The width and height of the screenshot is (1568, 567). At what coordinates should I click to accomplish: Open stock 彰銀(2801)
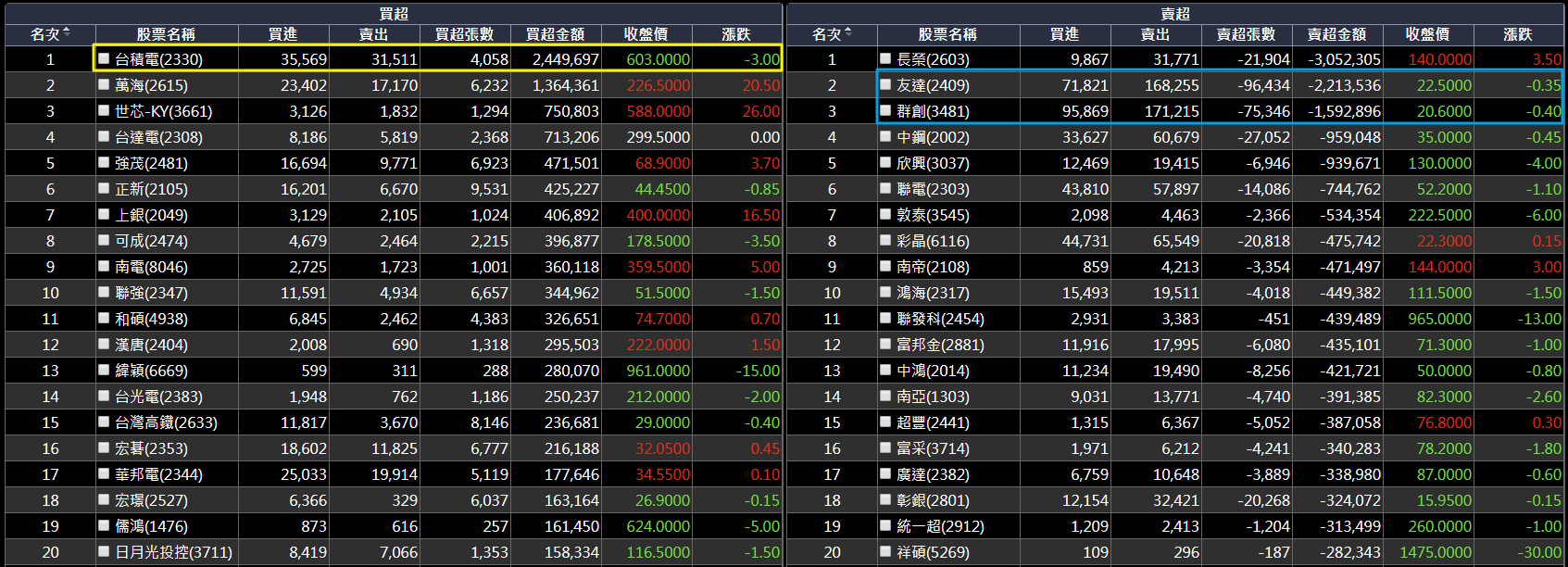tap(933, 500)
